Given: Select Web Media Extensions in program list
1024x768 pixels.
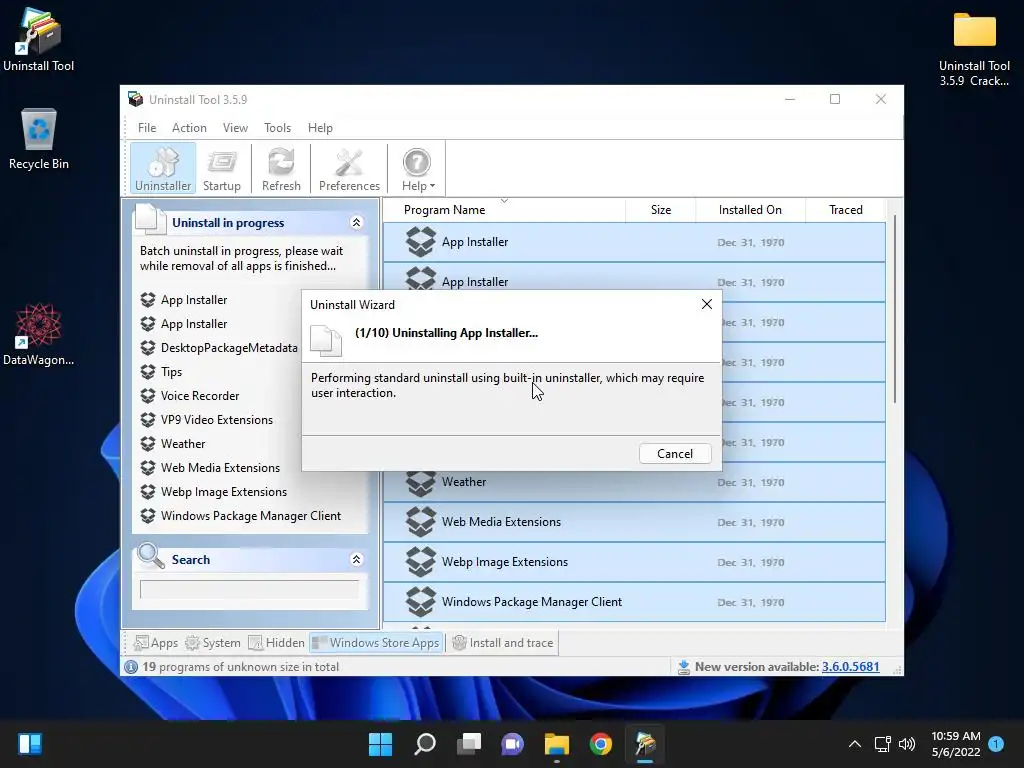Looking at the screenshot, I should pyautogui.click(x=634, y=522).
